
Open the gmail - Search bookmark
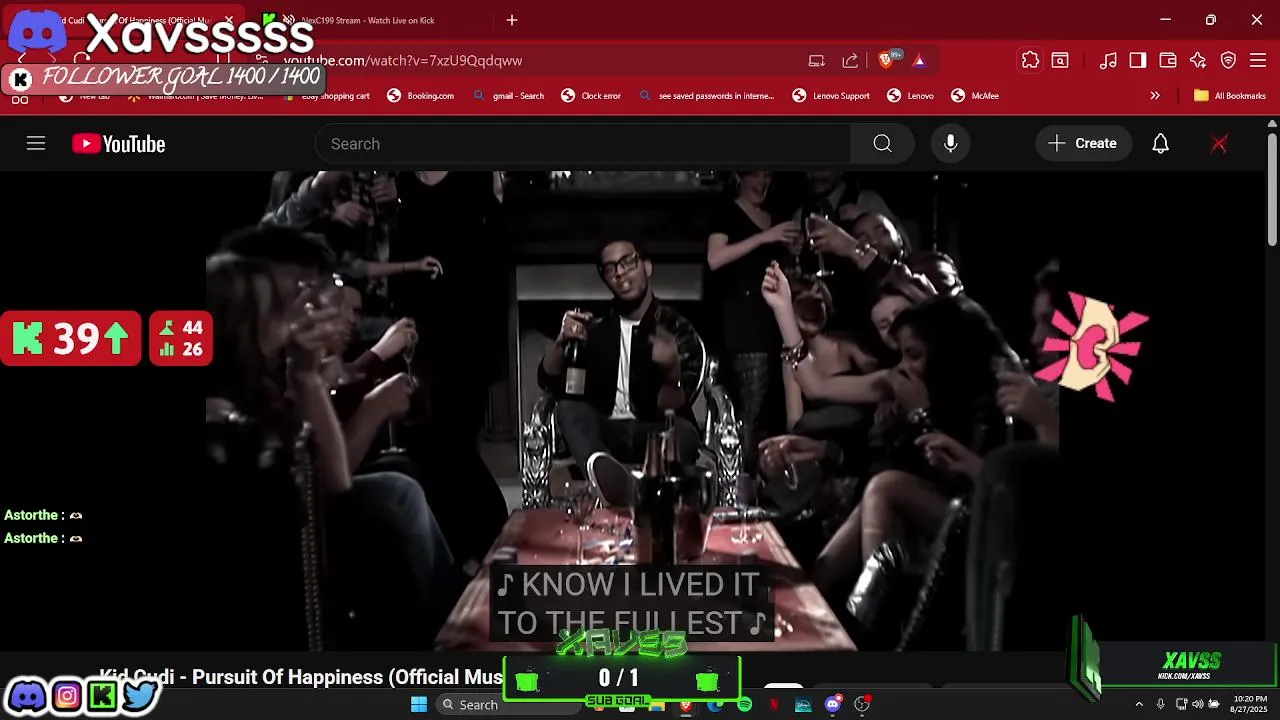click(509, 96)
